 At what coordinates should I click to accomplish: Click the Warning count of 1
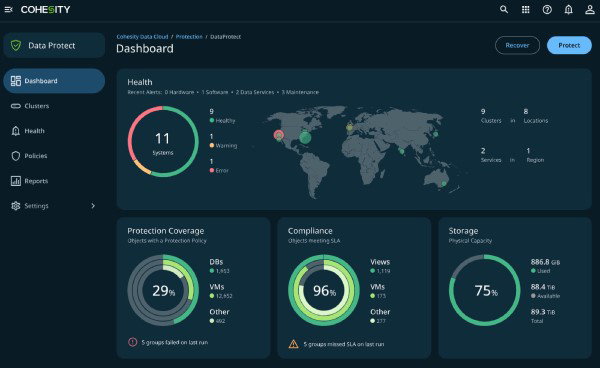pyautogui.click(x=223, y=141)
